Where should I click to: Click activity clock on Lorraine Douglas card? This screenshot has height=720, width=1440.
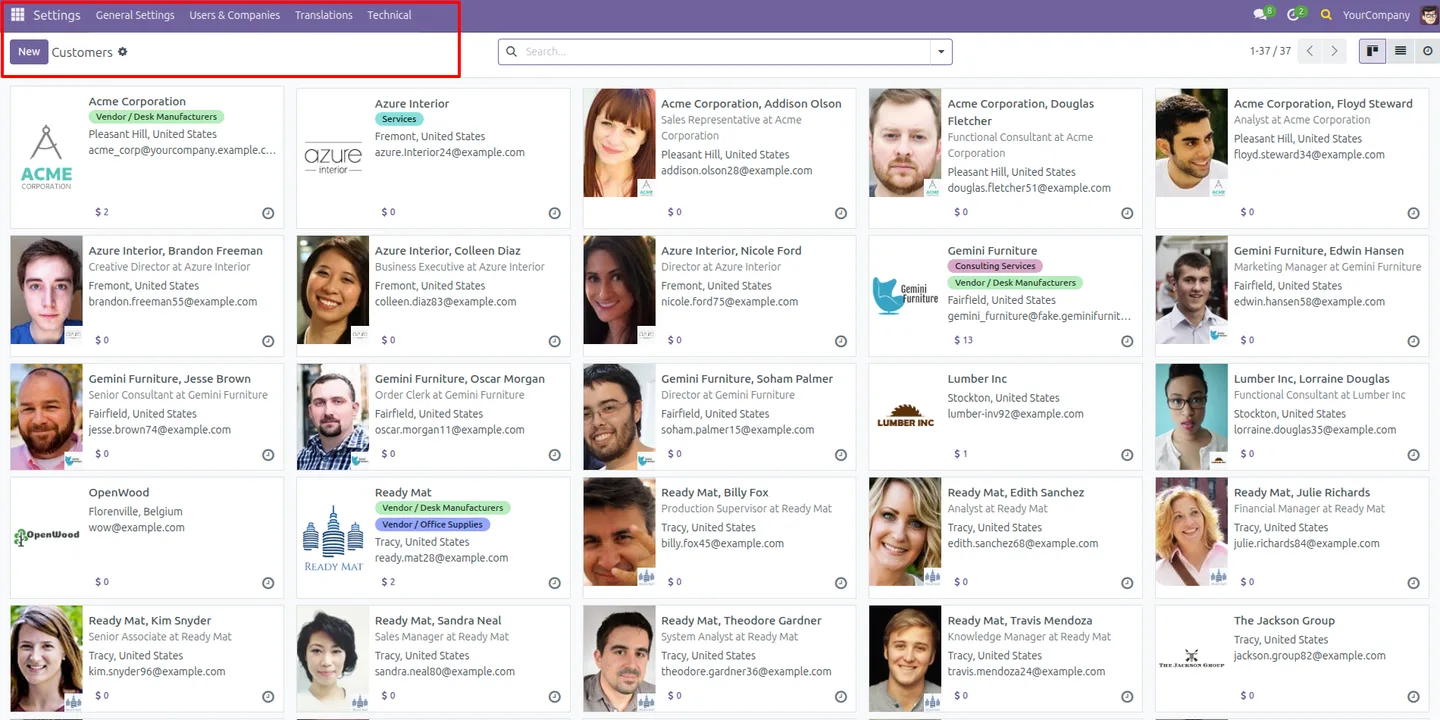1413,455
